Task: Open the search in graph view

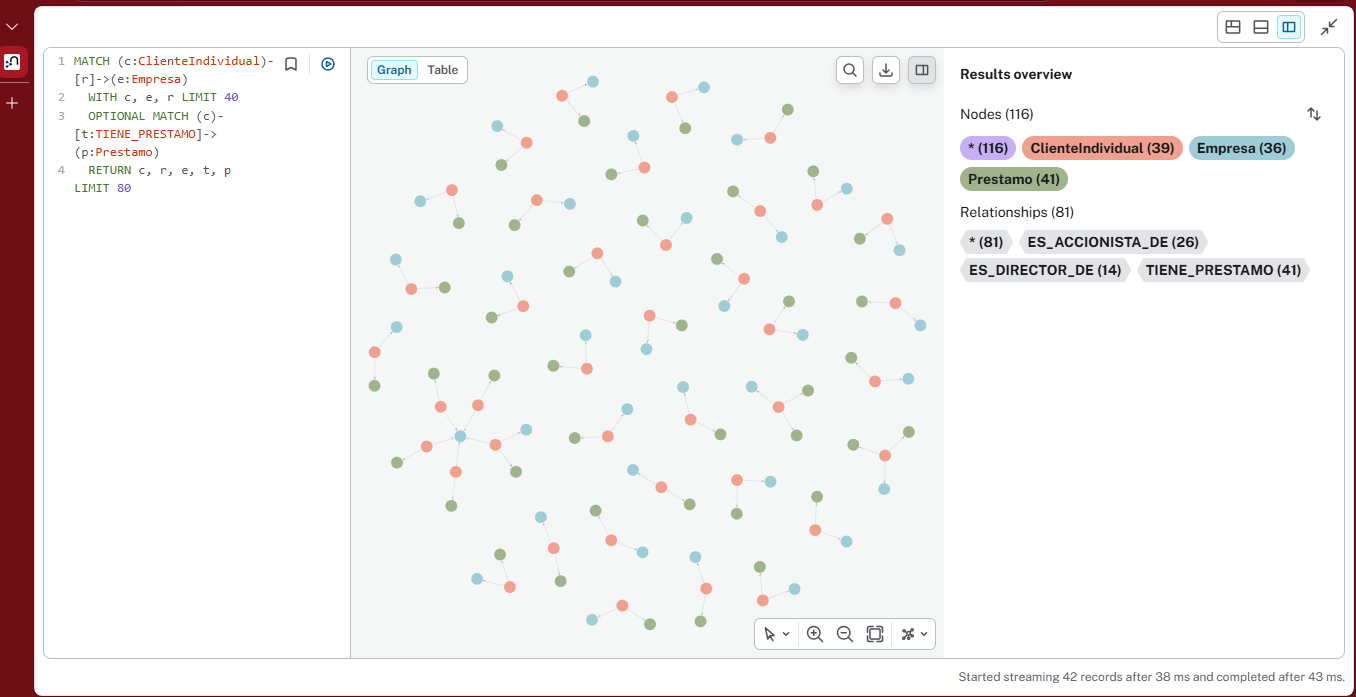Action: point(850,70)
